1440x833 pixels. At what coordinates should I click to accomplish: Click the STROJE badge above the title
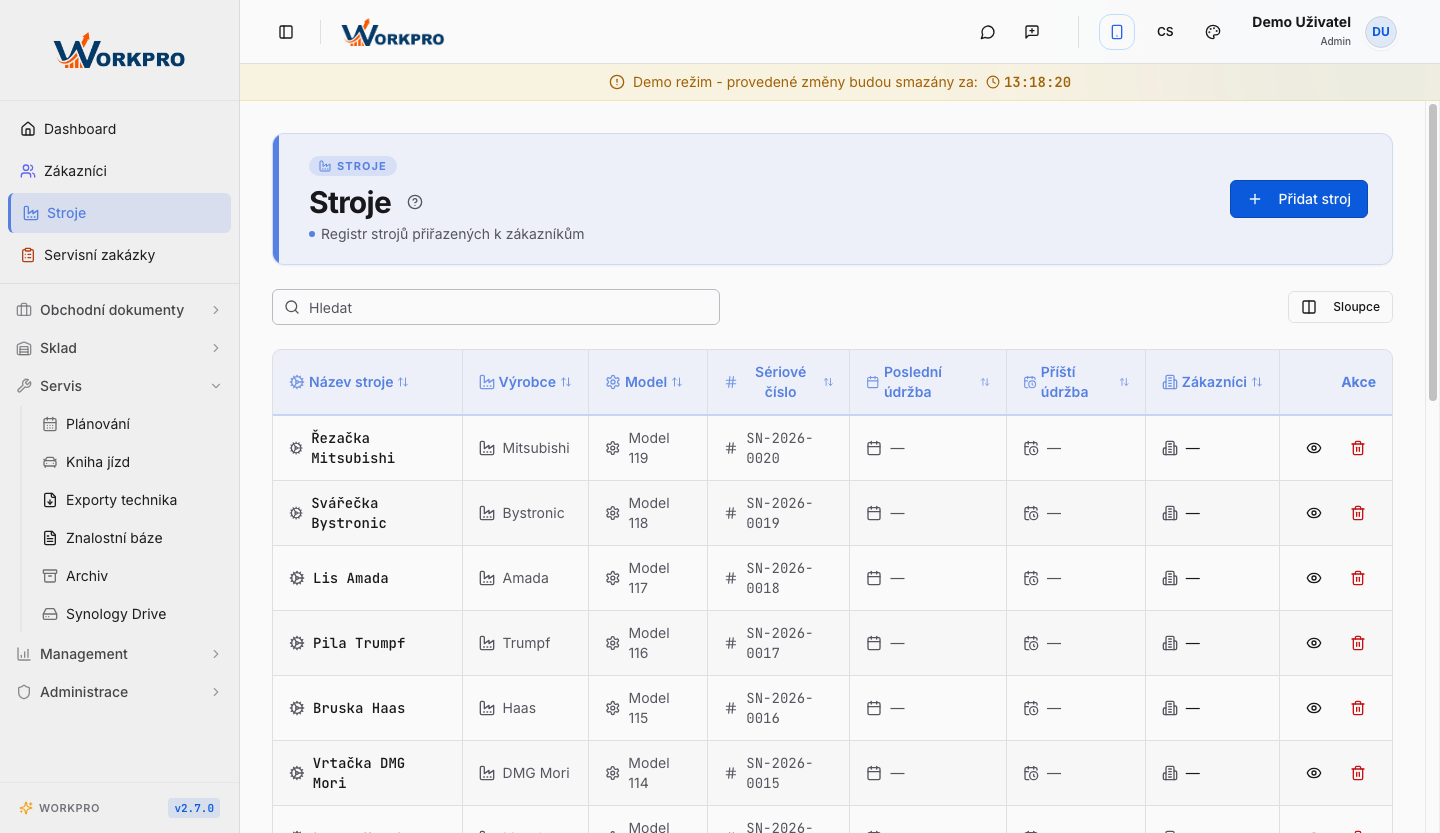click(x=353, y=166)
